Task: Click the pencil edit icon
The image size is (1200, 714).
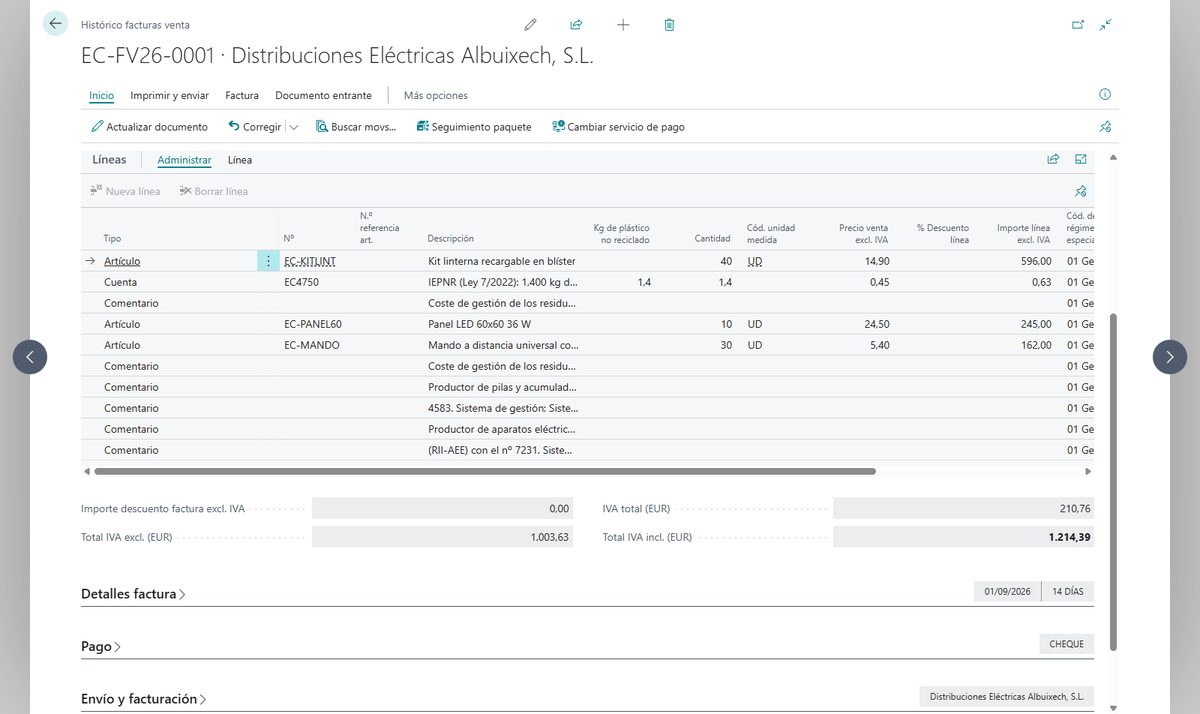Action: pos(530,25)
